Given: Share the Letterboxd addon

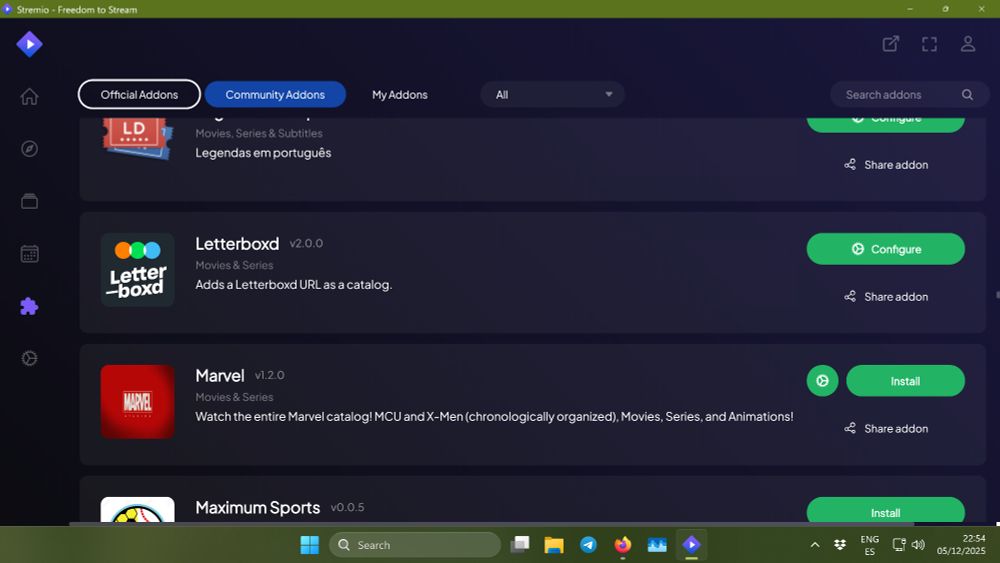Looking at the screenshot, I should [886, 296].
